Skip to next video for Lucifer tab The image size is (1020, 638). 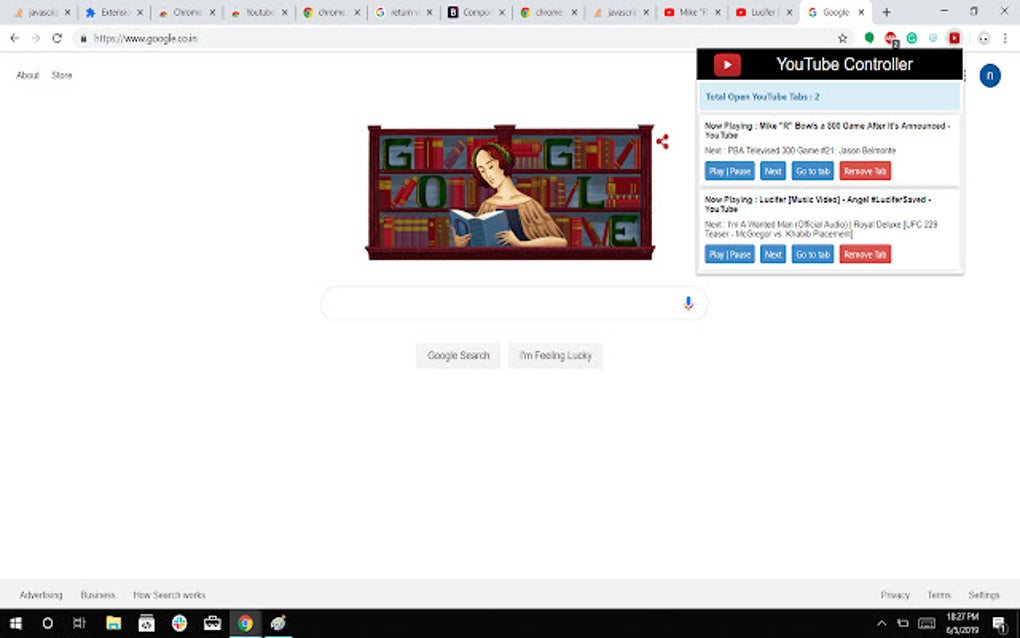click(773, 254)
